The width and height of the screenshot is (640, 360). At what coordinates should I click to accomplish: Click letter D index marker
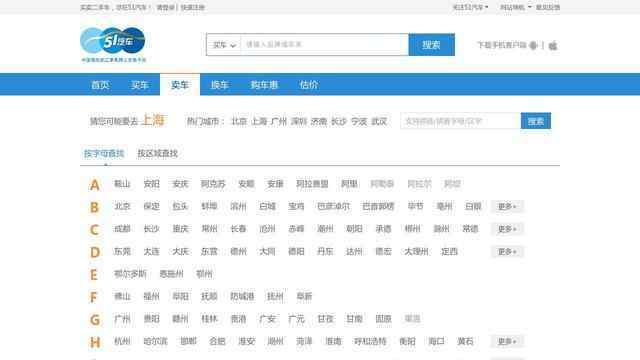[95, 252]
